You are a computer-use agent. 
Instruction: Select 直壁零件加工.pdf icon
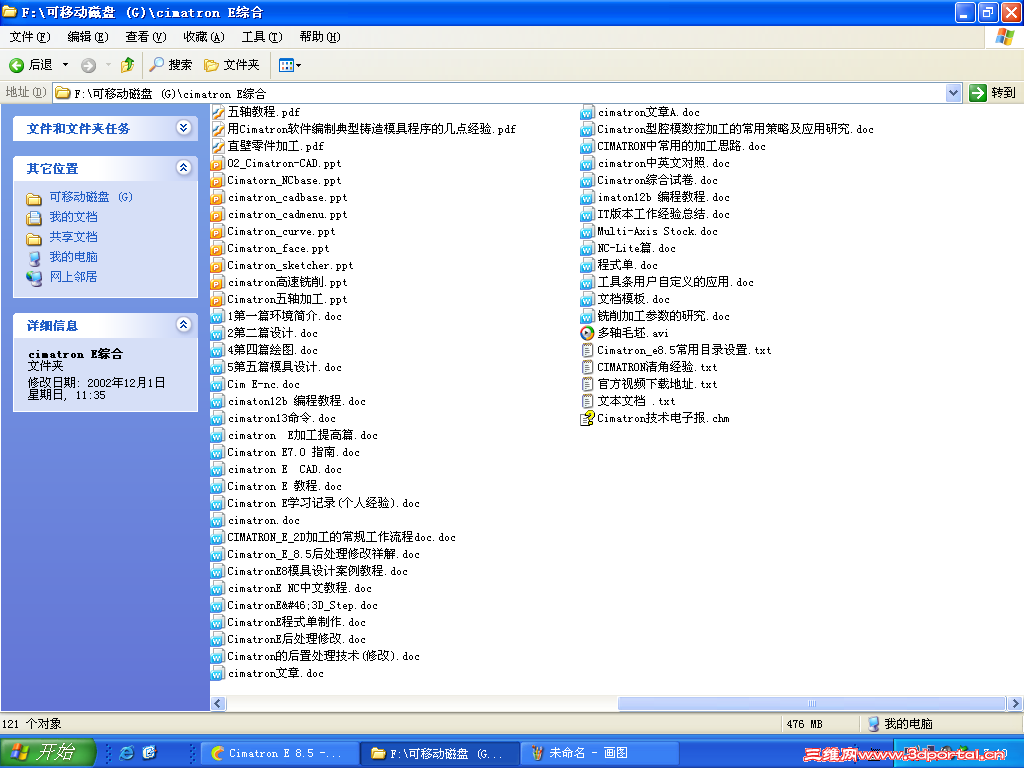218,146
